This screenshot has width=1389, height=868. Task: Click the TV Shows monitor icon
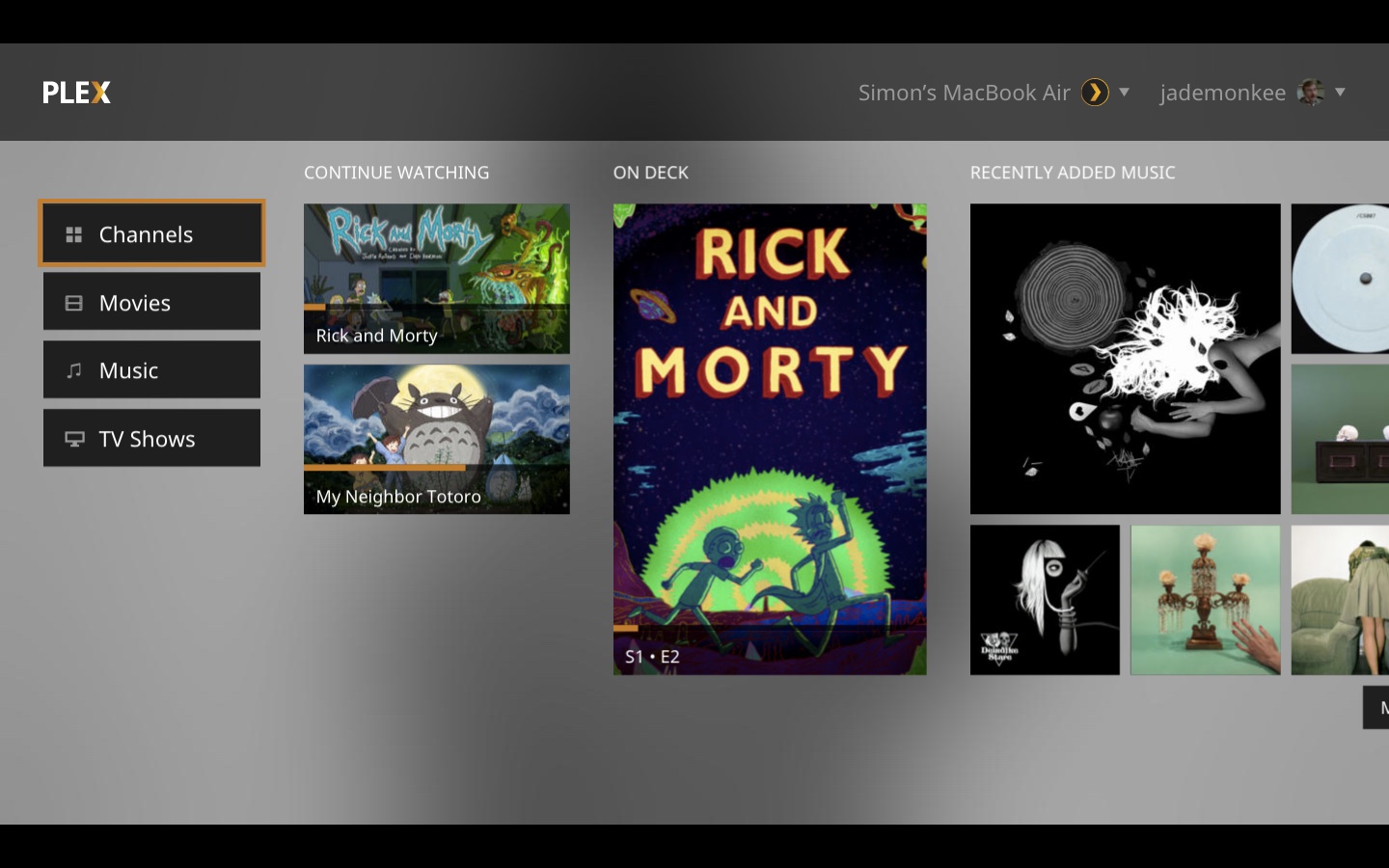click(74, 439)
